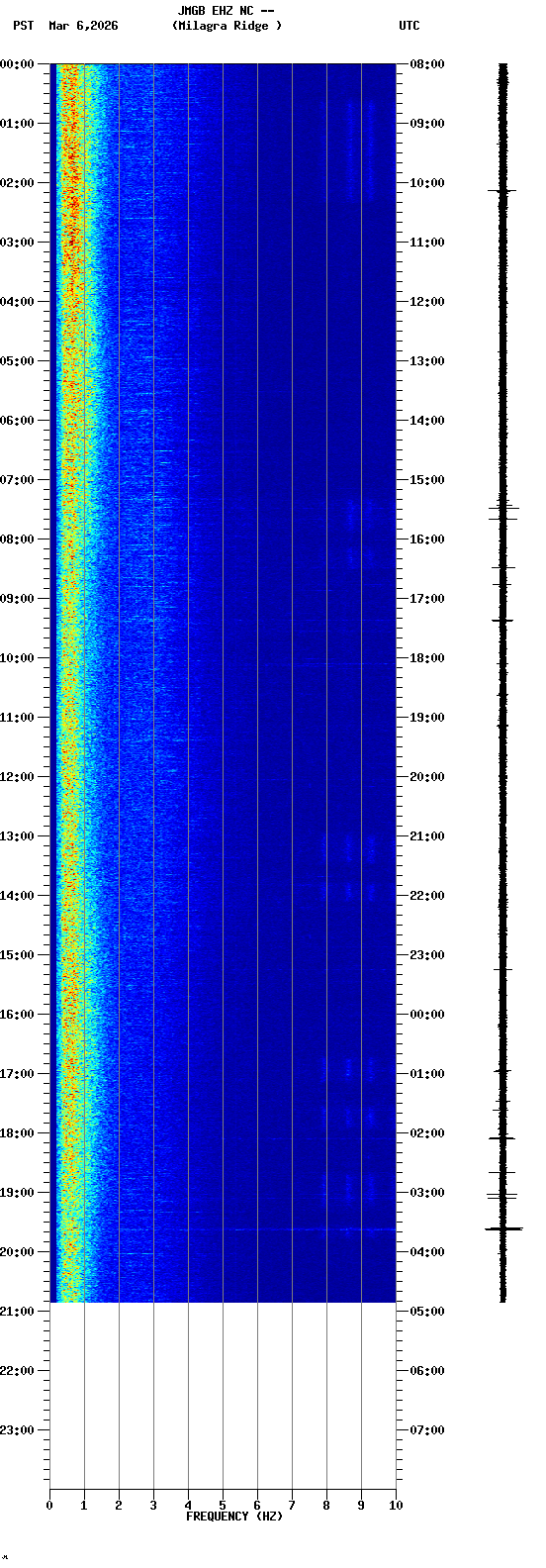Click the 03:00 UTC time label

(427, 1193)
